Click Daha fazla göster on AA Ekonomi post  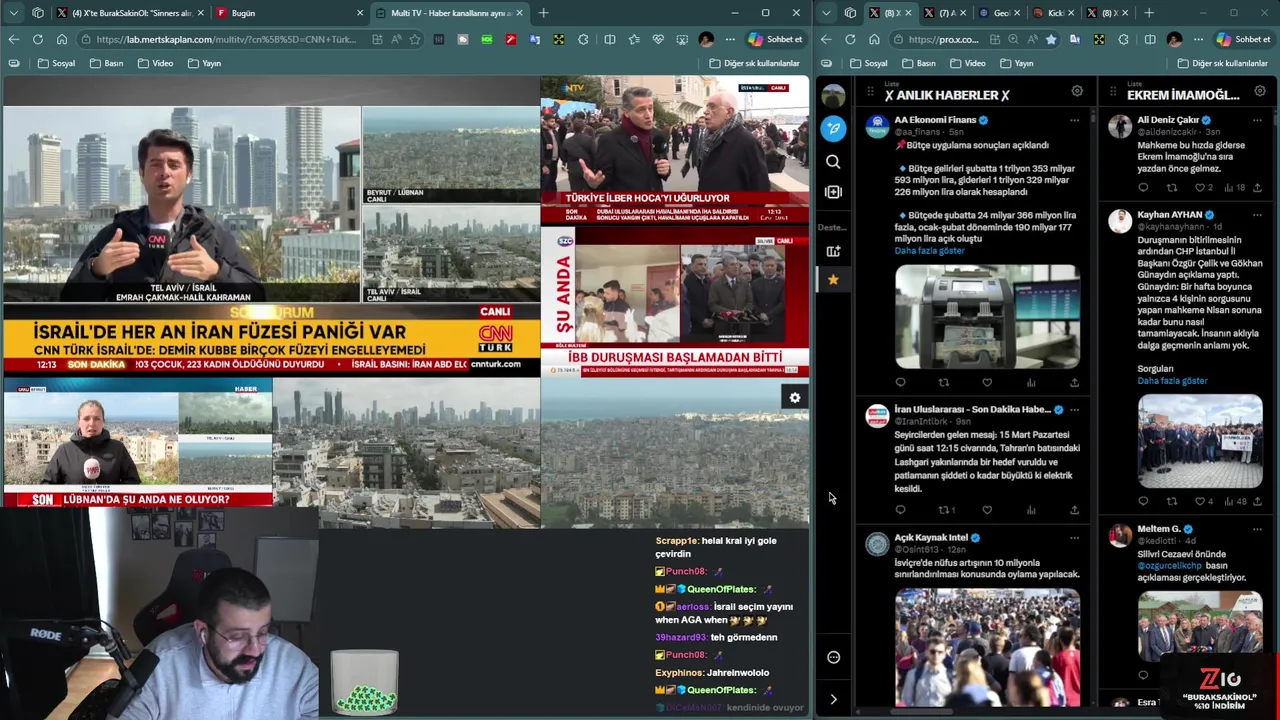click(x=929, y=251)
